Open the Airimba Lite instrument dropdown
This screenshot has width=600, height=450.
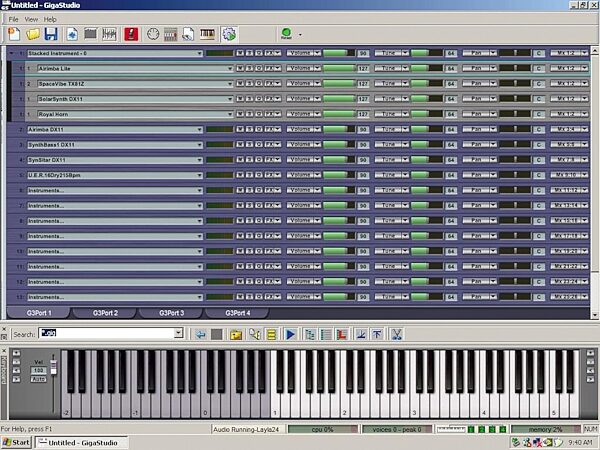tap(230, 68)
